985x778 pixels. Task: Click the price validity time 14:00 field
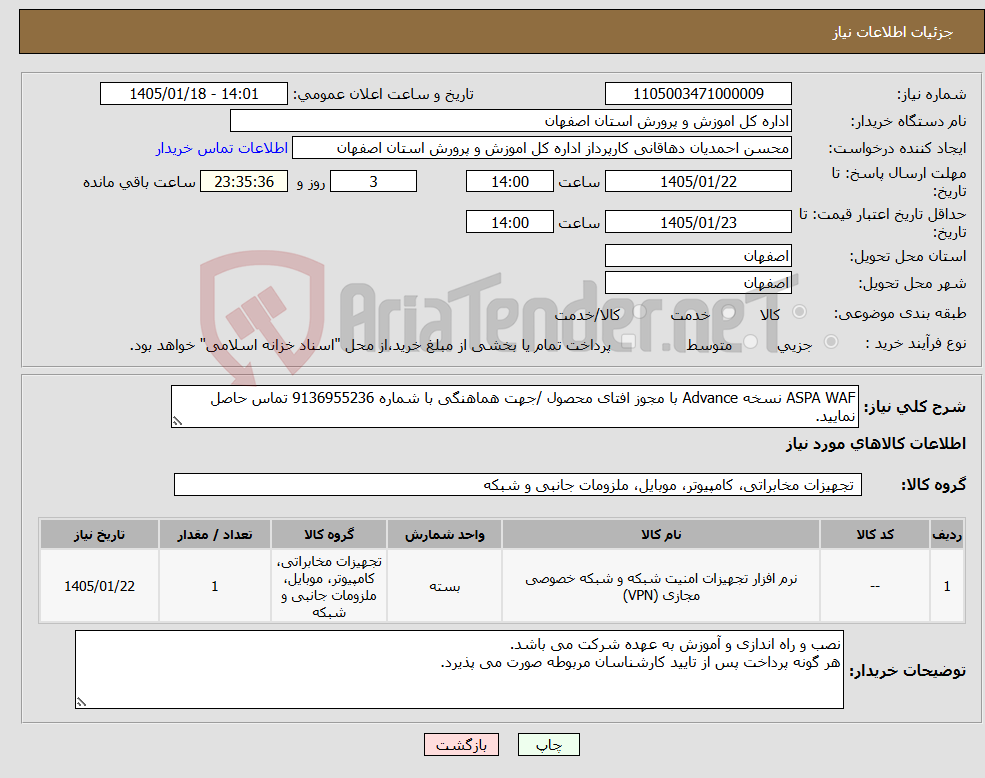tap(509, 222)
